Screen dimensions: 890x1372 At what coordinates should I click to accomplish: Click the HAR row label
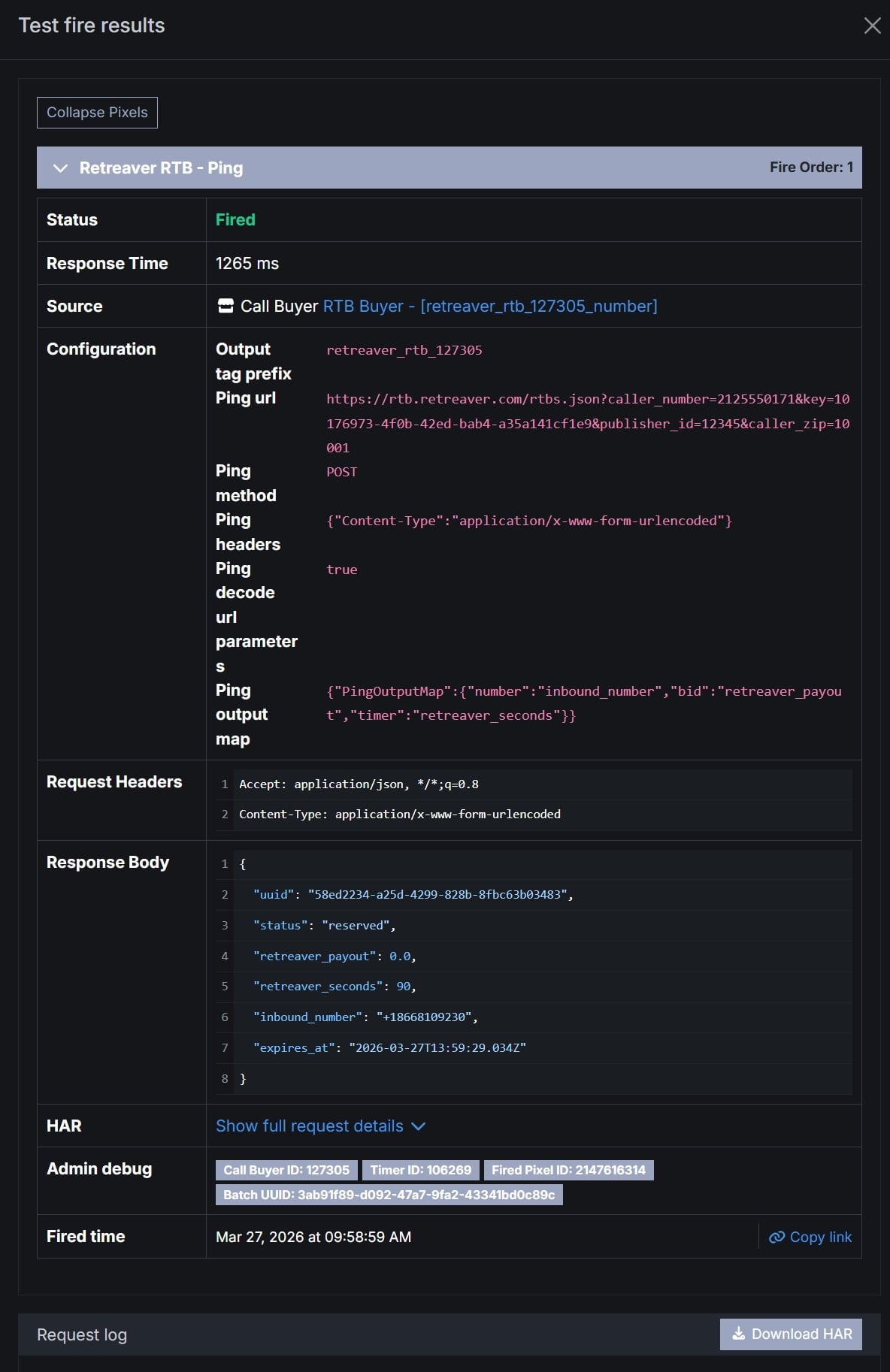64,1126
